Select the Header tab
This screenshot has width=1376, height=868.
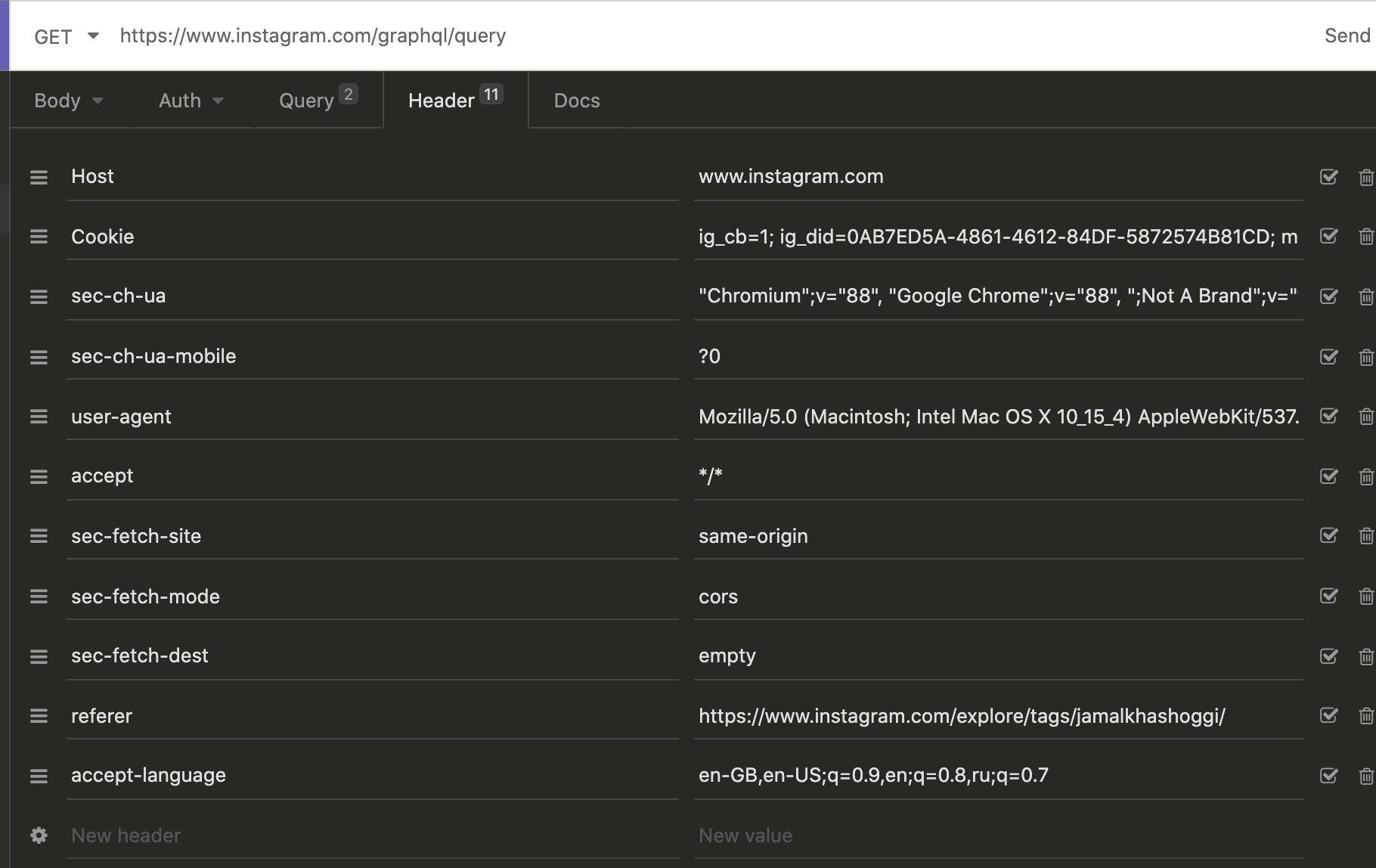pyautogui.click(x=455, y=101)
